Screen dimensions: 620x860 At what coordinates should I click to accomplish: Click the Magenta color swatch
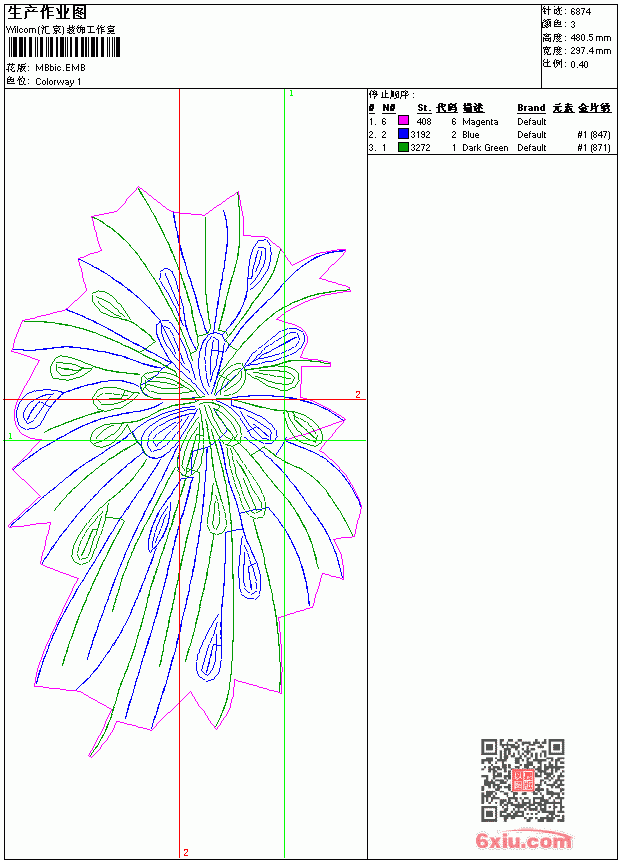[x=403, y=121]
